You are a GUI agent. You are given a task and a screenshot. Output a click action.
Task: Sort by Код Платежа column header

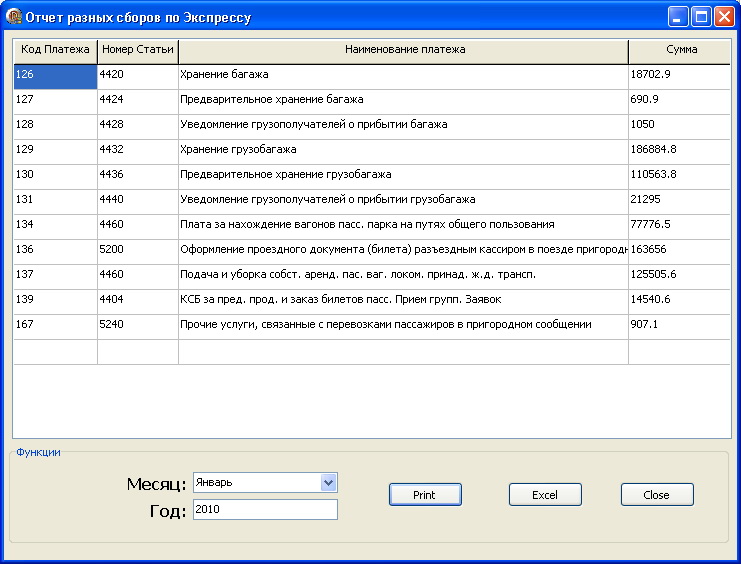pos(55,50)
